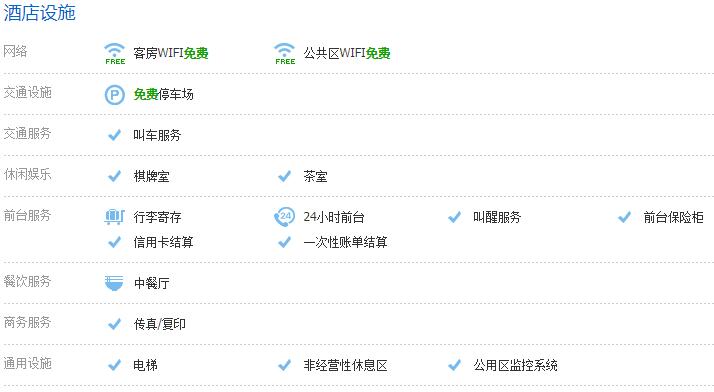
Task: Click the free WiFi icon beside 公共区WIFI
Action: (285, 53)
